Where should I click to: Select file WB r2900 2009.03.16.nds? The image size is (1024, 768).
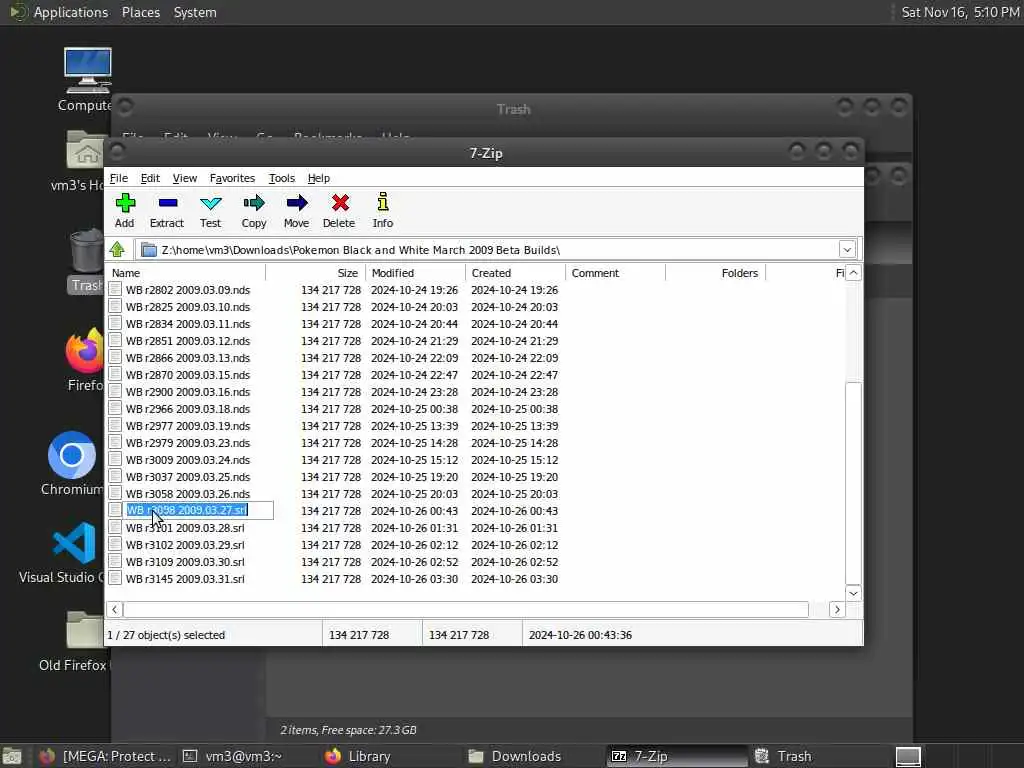pyautogui.click(x=188, y=391)
